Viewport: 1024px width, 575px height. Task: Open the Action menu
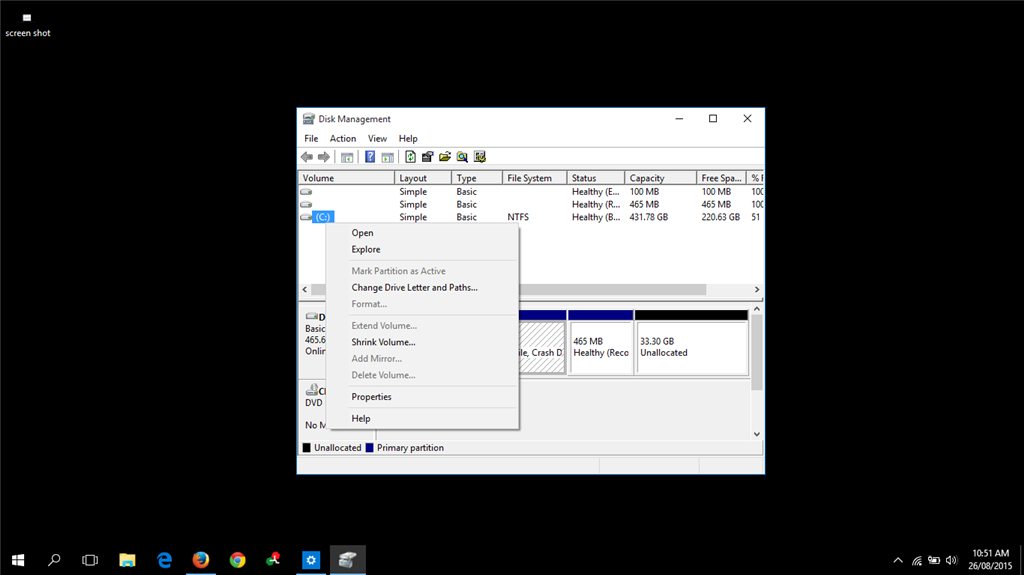343,139
